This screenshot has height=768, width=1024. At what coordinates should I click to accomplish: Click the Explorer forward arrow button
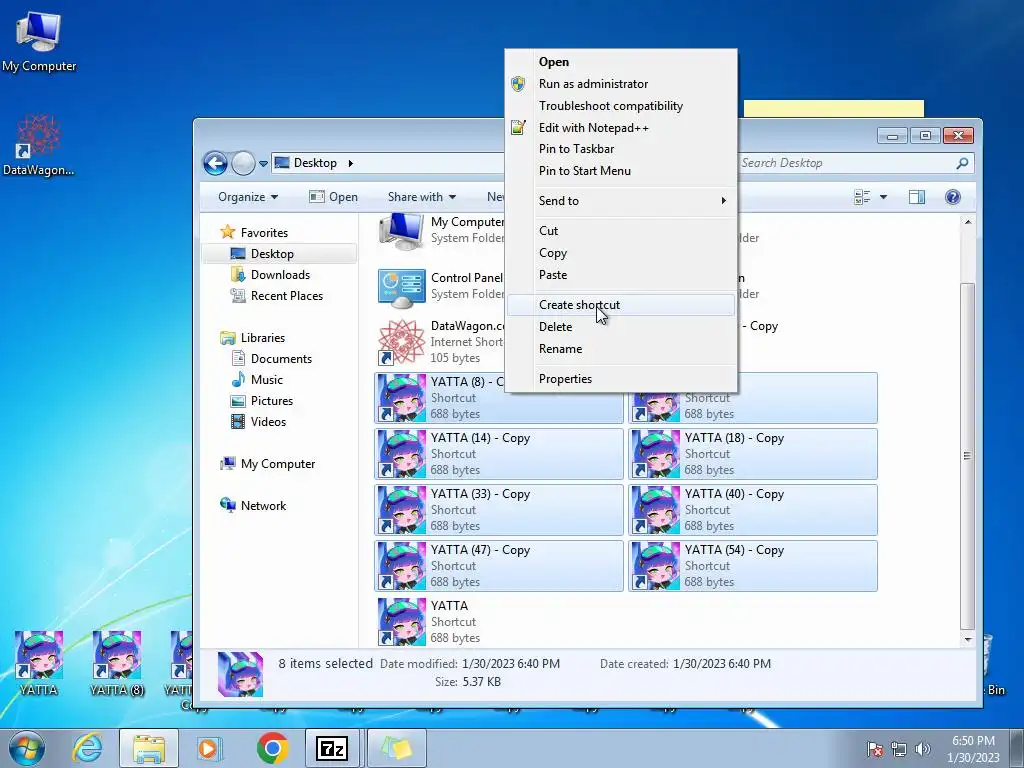click(x=243, y=163)
